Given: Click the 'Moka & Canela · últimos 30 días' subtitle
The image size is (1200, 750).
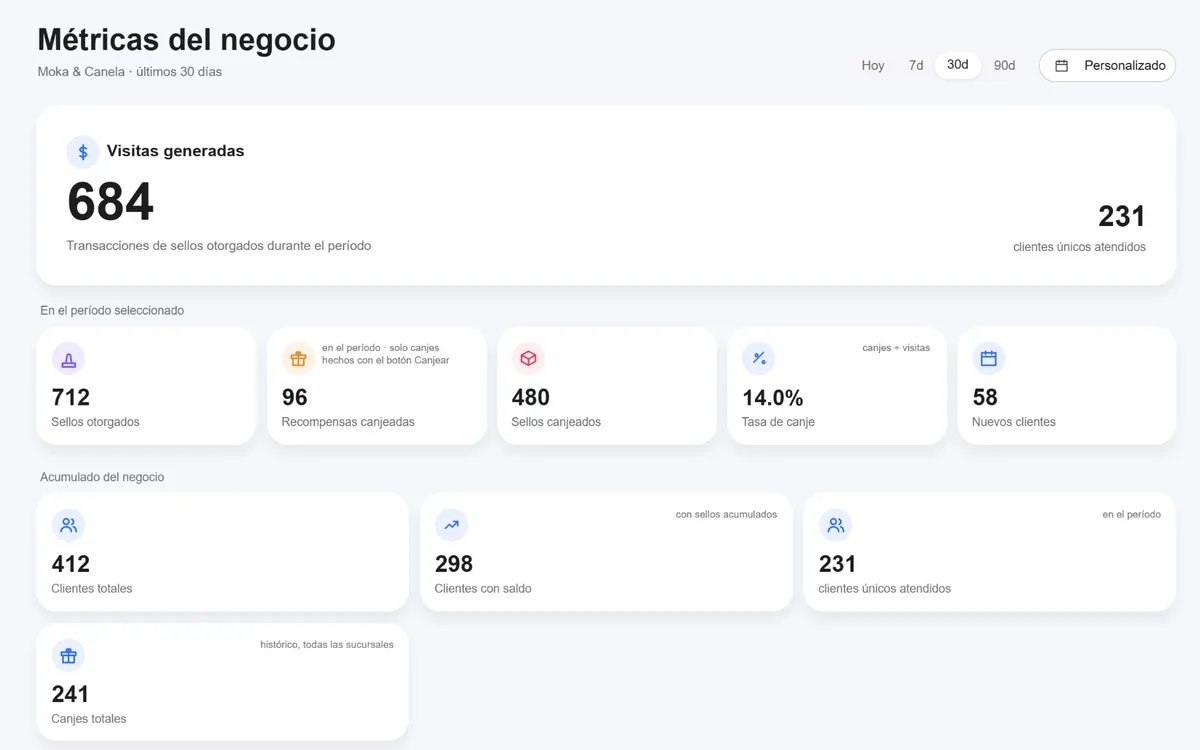Looking at the screenshot, I should 130,72.
